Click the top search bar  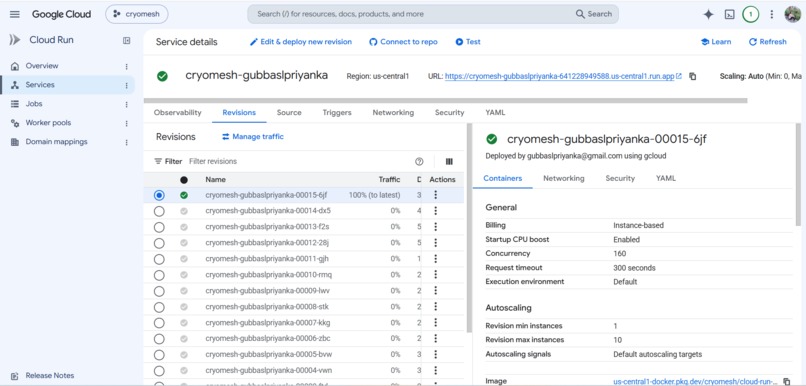coord(433,14)
